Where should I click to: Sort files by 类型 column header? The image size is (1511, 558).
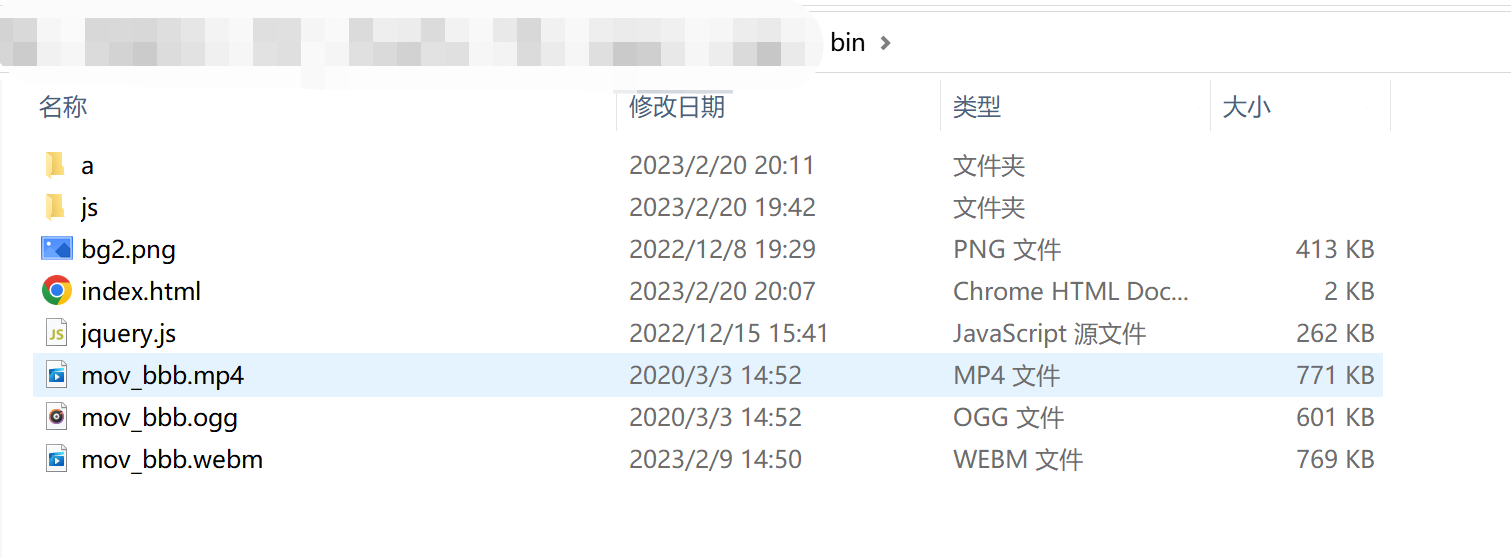pyautogui.click(x=977, y=107)
